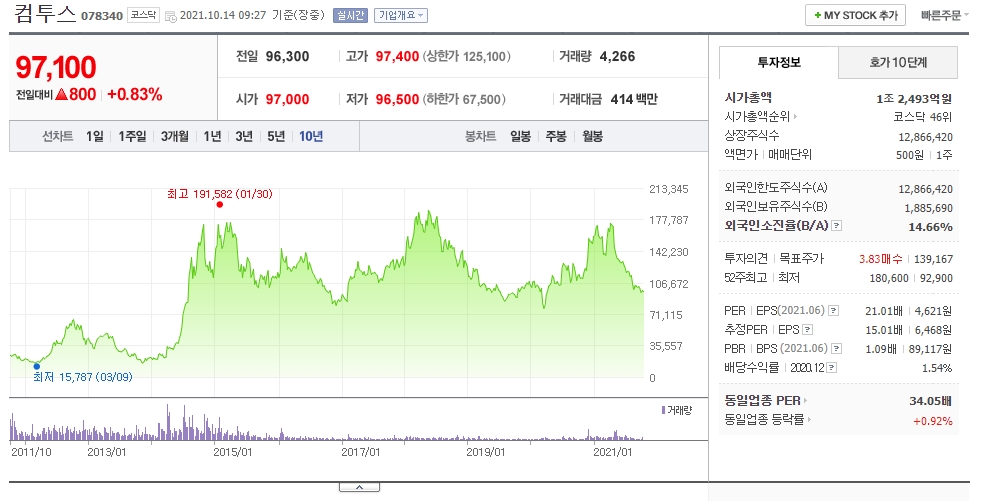Open help icon next to PBR BPS(2021.06)

(836, 348)
